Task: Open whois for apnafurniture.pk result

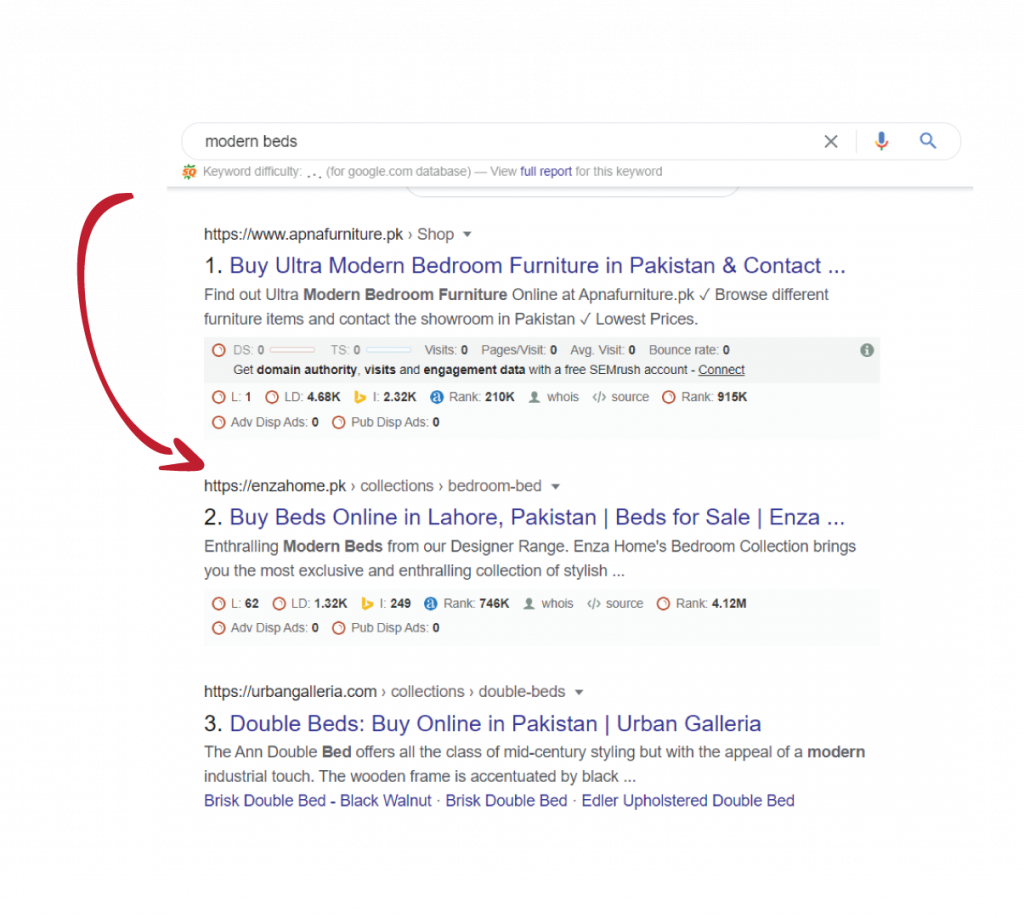Action: (554, 397)
